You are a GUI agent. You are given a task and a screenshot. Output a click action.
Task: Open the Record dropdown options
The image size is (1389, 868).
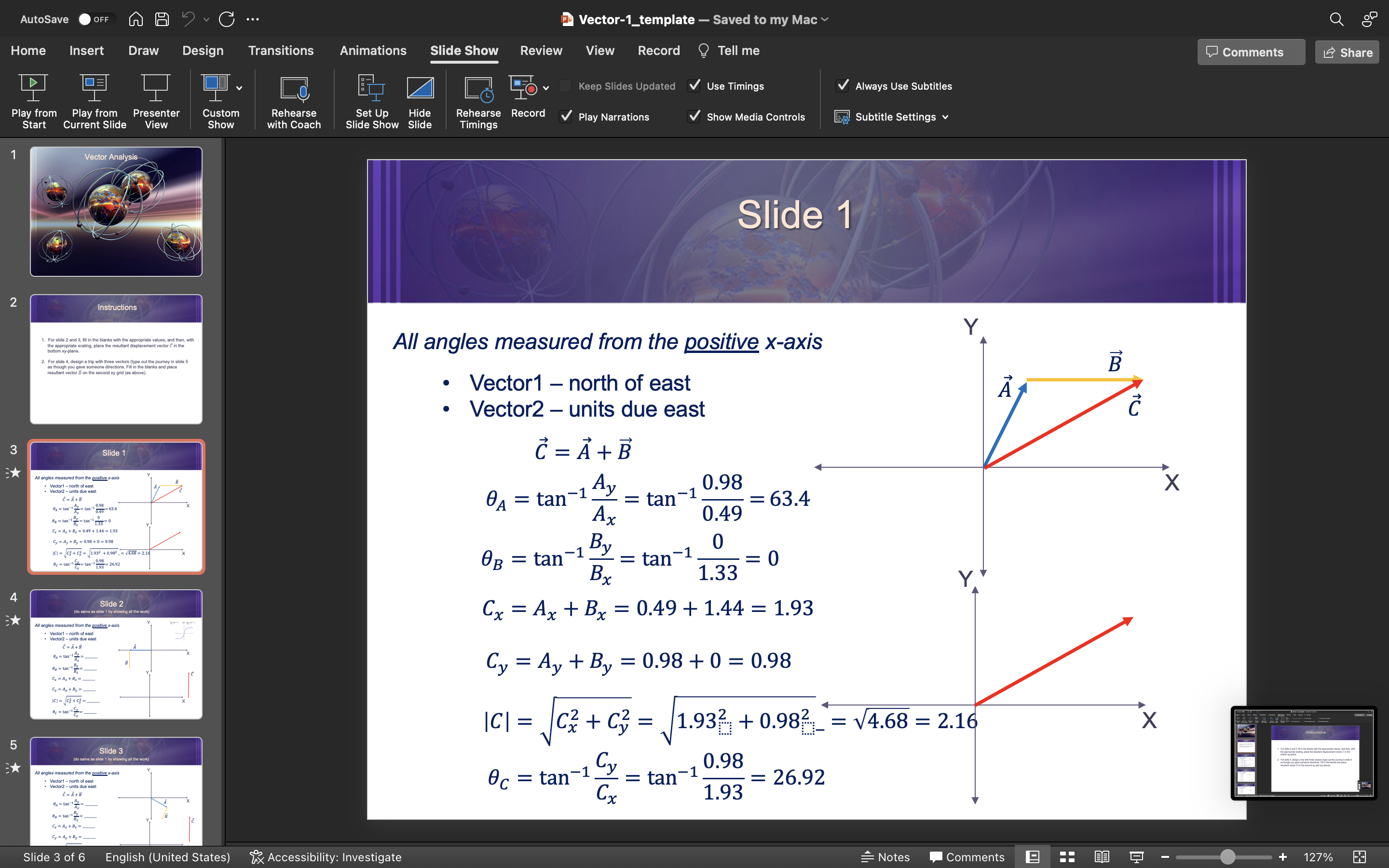545,87
